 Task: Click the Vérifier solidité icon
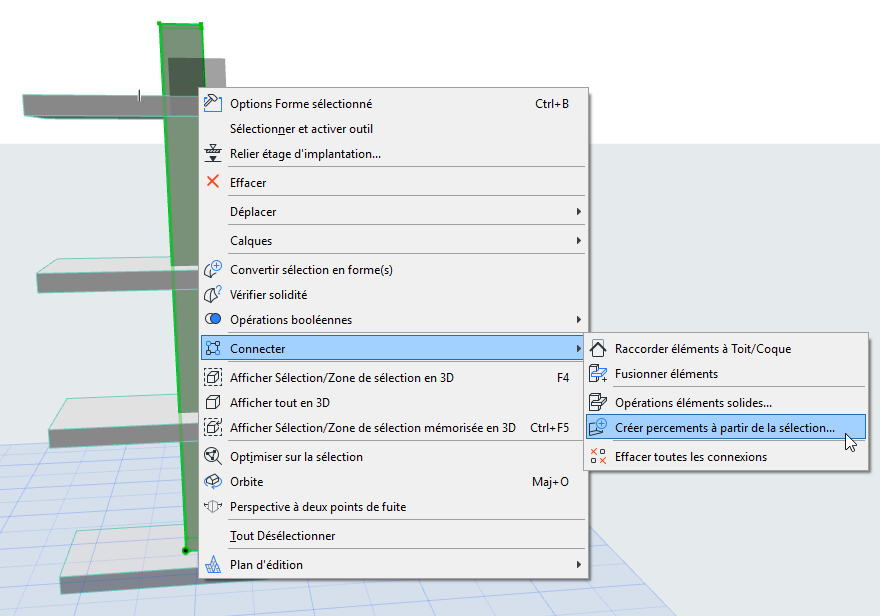(x=213, y=294)
